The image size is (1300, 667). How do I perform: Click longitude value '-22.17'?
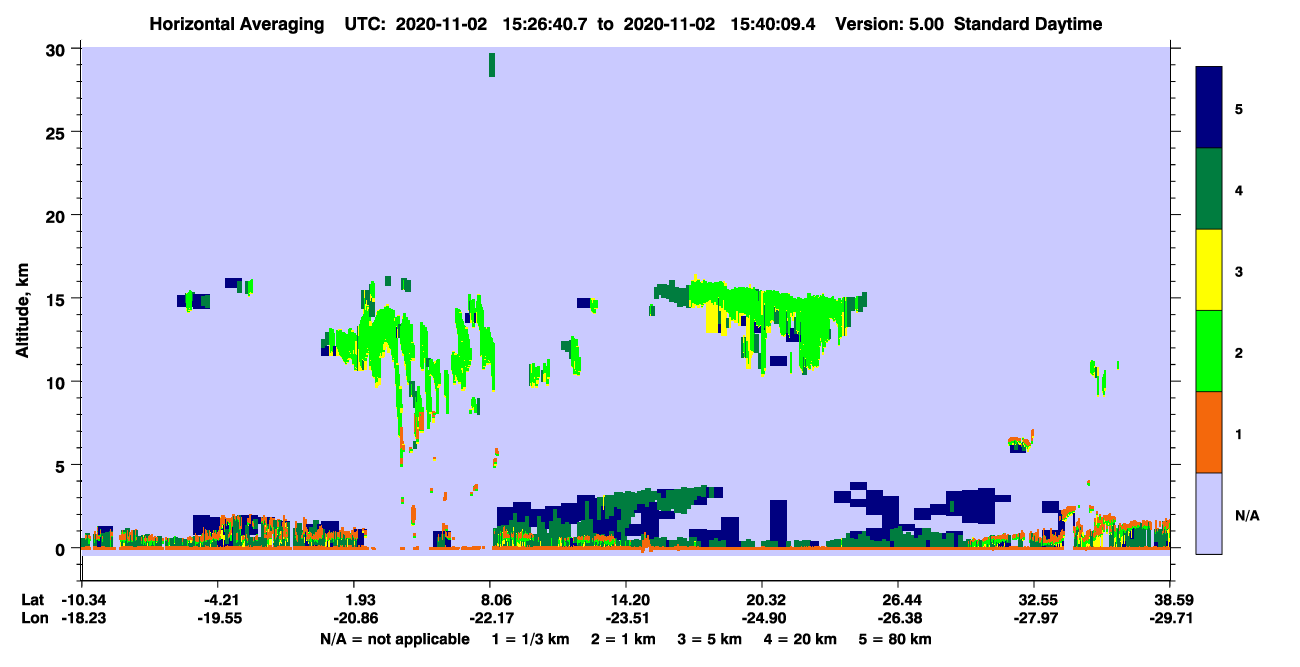click(x=490, y=619)
